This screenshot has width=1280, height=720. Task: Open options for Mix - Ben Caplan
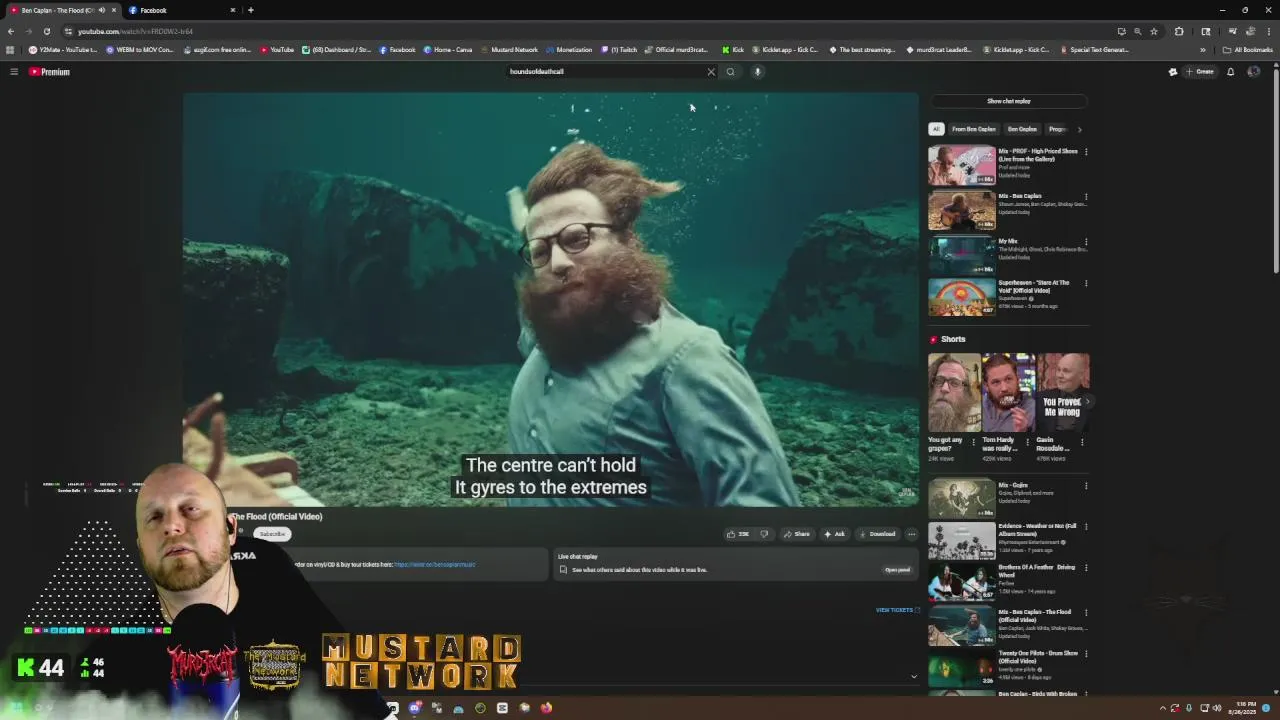pos(1086,197)
